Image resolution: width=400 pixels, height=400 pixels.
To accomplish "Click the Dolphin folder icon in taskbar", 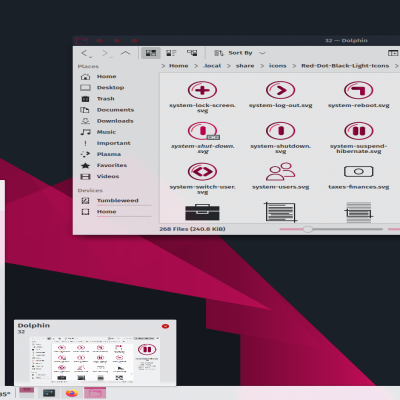I will pos(95,393).
